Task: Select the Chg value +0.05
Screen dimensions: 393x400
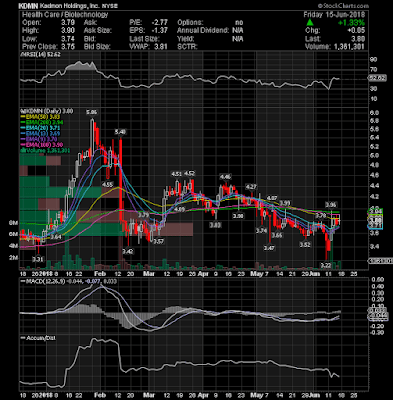Action: click(356, 31)
